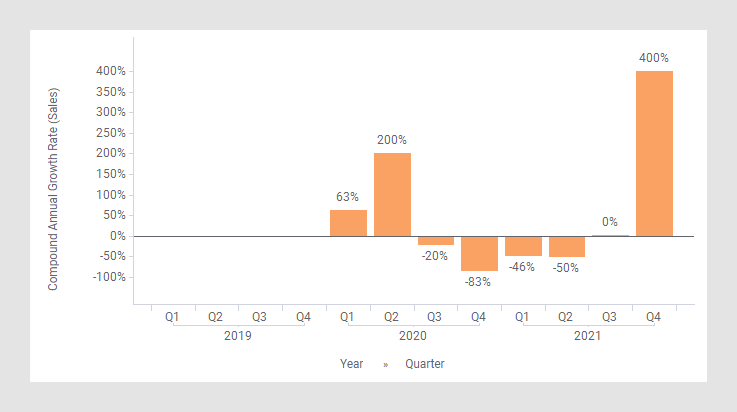Click the Q1 label under 2019
Screen dimensions: 737x412
[172, 317]
